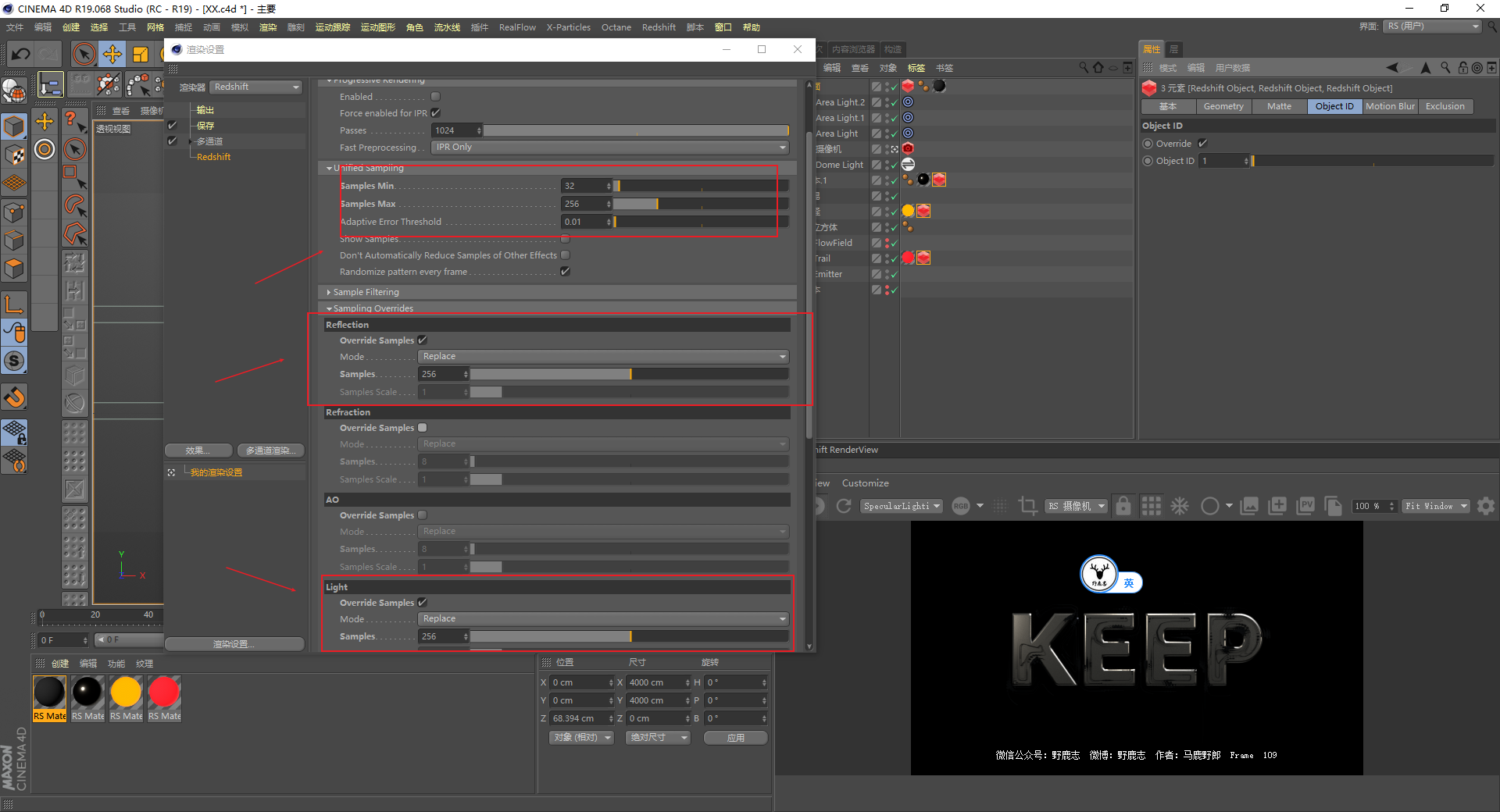
Task: Enable Refraction Override Samples checkbox
Action: (423, 428)
